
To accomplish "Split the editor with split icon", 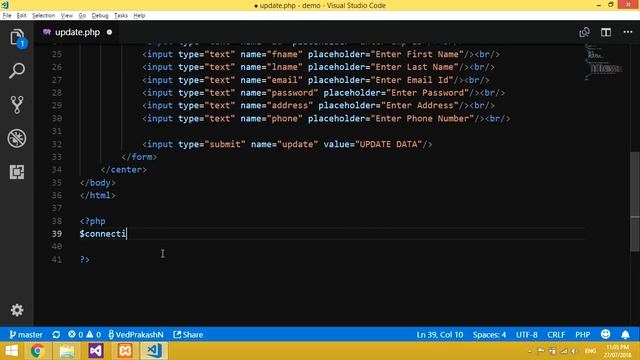I will tap(606, 32).
